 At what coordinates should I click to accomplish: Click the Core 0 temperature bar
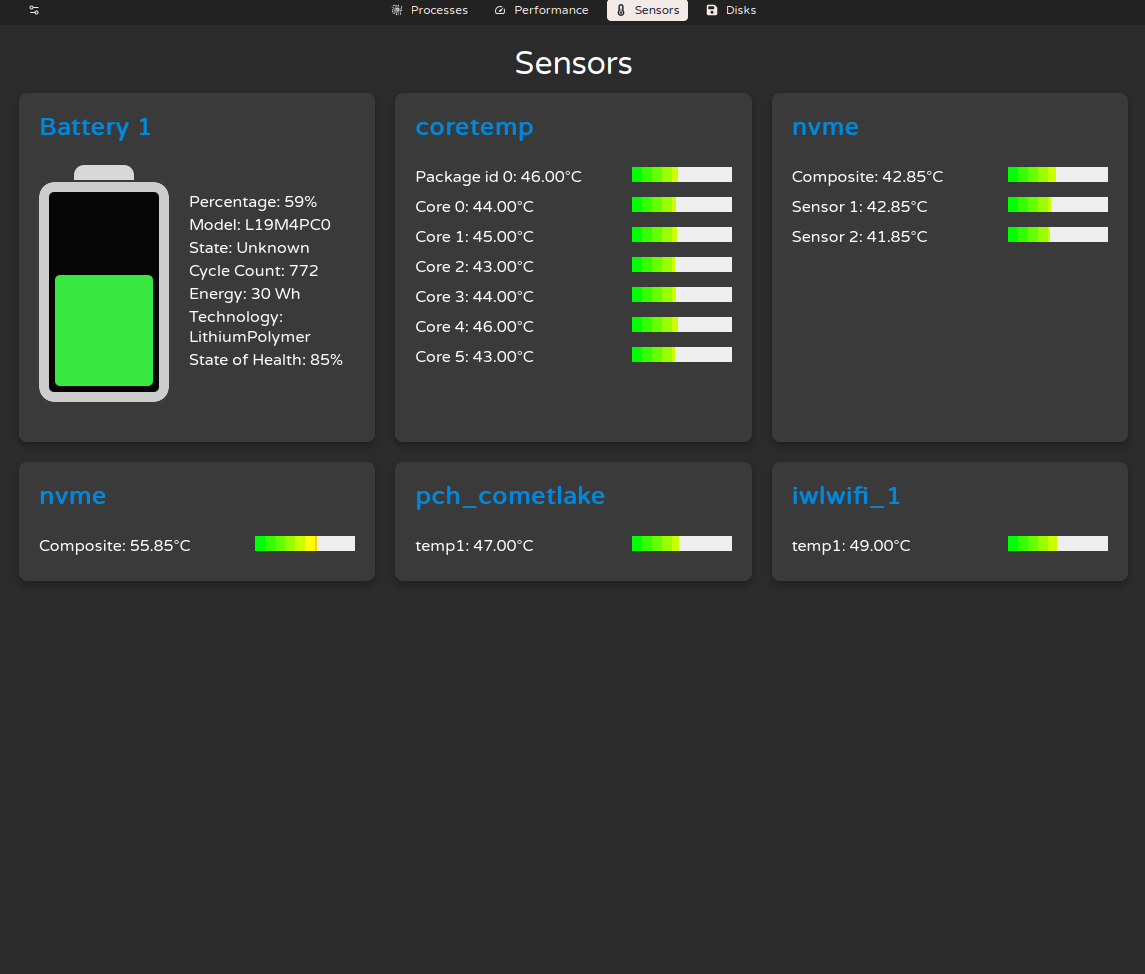(x=681, y=204)
